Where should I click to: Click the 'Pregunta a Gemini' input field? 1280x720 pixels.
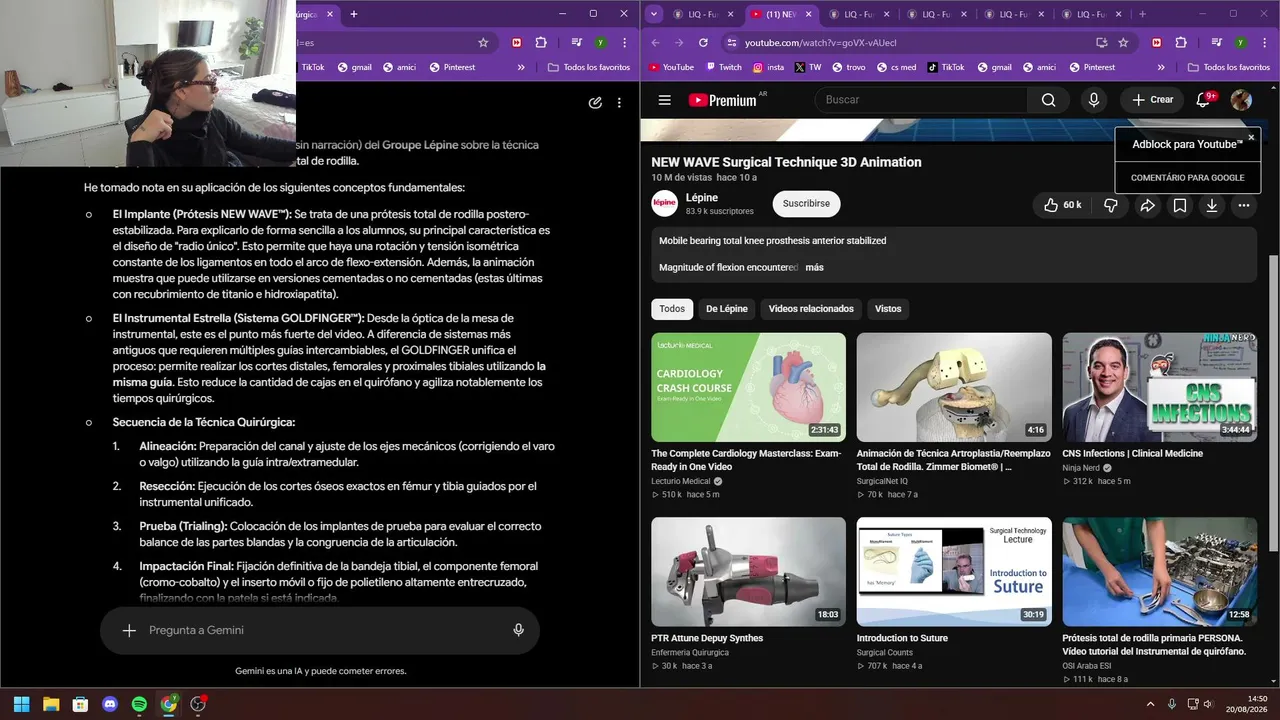pos(320,630)
